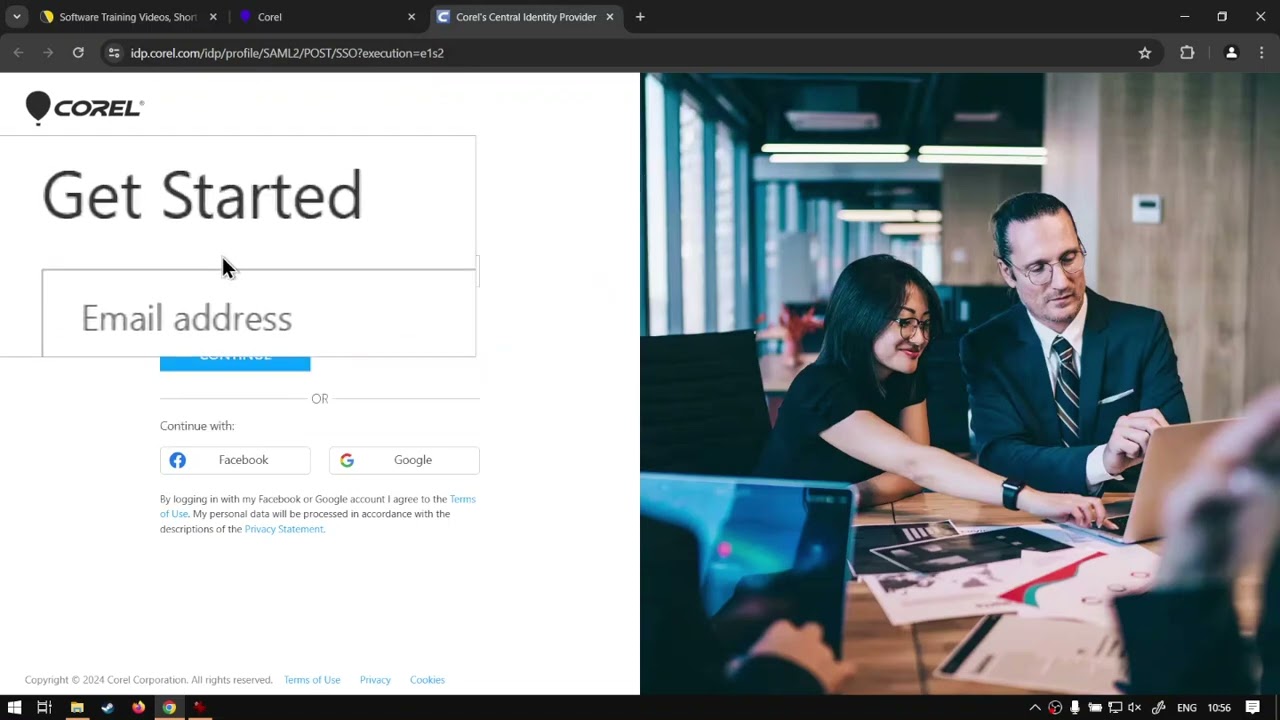Click the battery tray icon

coord(1095,708)
